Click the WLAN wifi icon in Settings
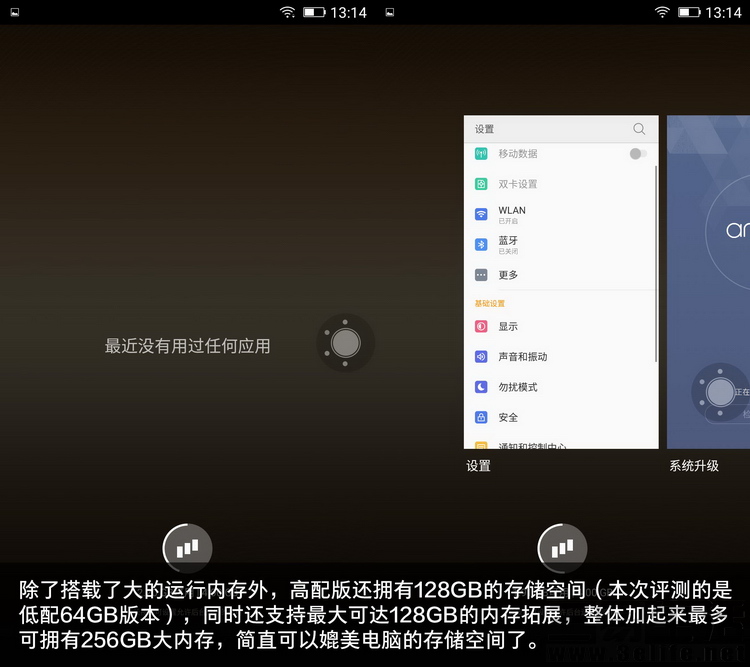 click(481, 214)
